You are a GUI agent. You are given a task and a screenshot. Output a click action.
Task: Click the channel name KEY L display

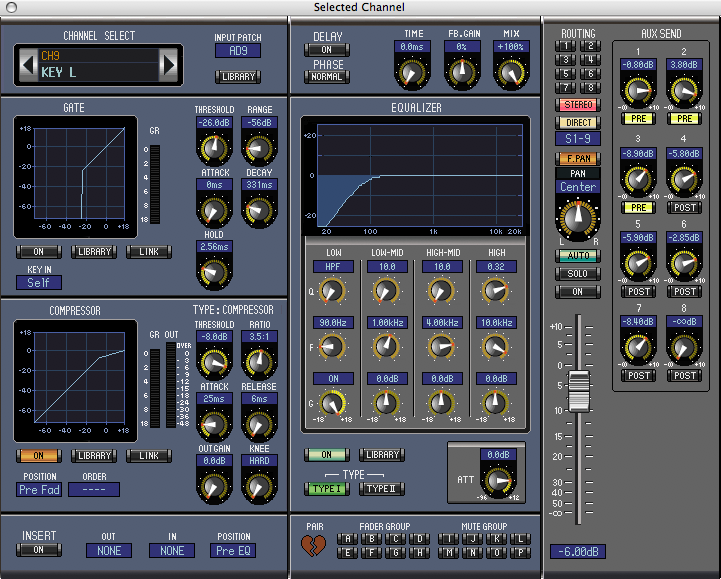99,72
